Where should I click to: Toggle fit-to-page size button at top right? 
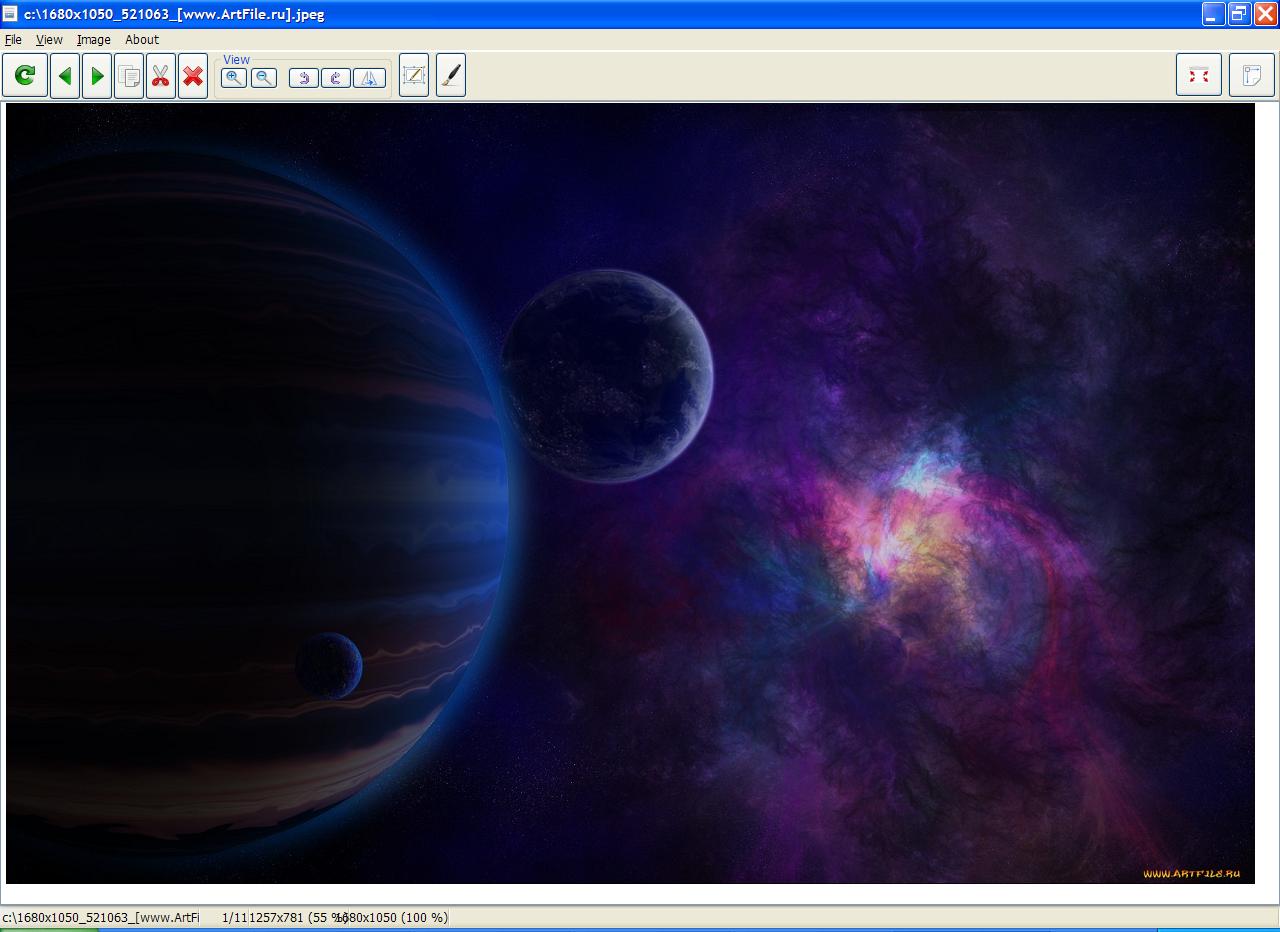click(x=1251, y=76)
